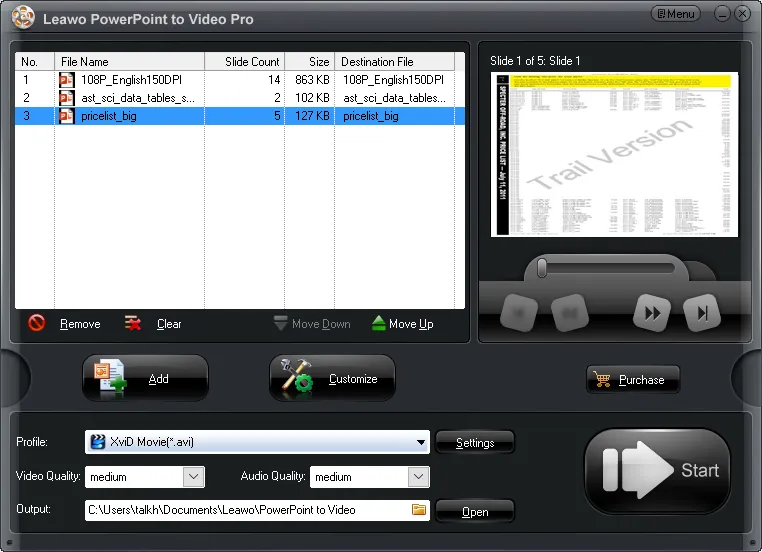762x552 pixels.
Task: Click the Remove file icon
Action: [37, 323]
